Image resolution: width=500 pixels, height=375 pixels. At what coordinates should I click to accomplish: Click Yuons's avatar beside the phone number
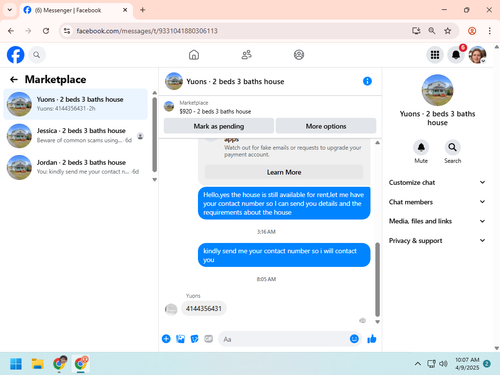(x=171, y=309)
